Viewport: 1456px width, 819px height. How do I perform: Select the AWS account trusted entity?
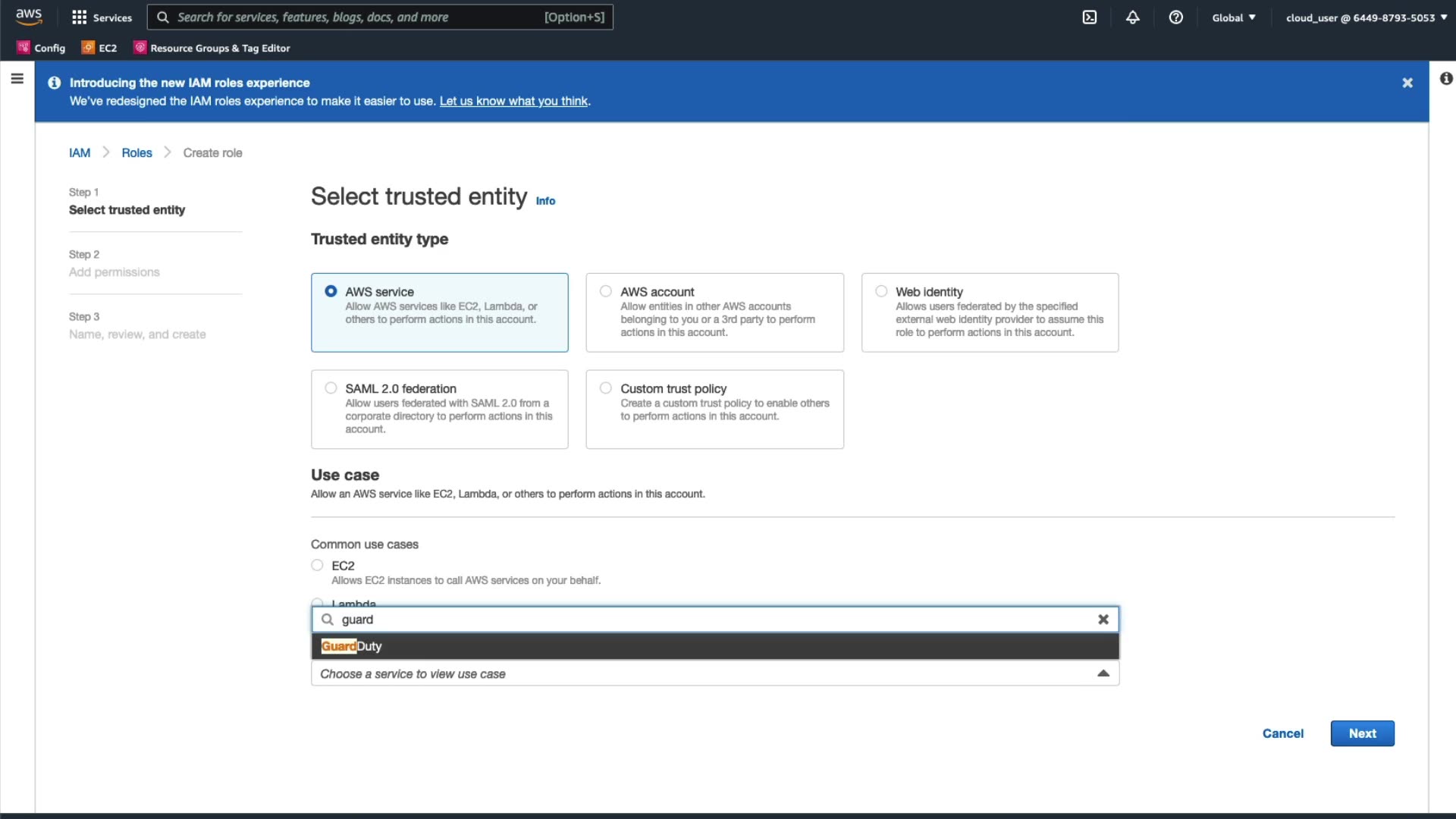point(606,291)
